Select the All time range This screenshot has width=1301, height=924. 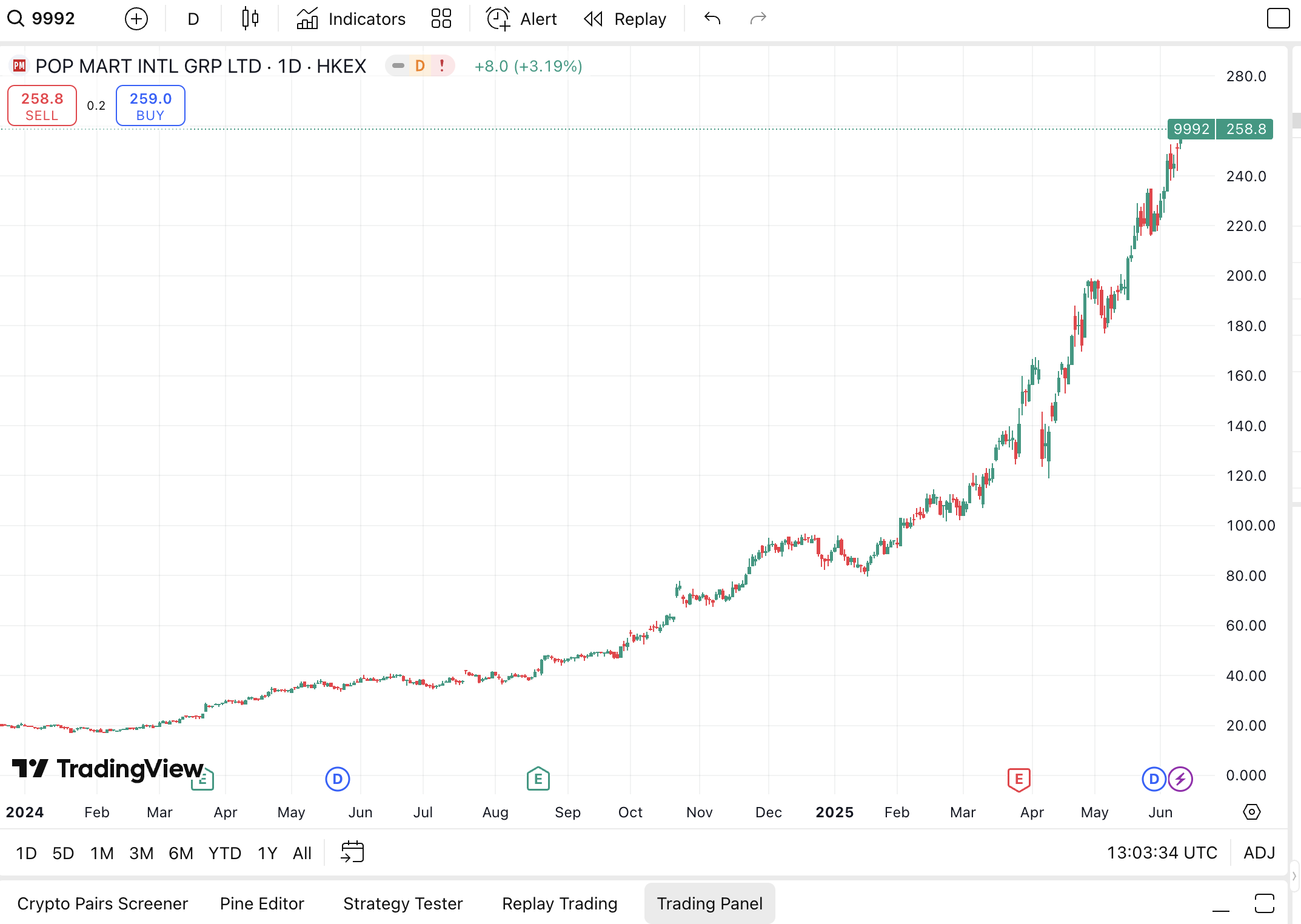click(302, 854)
